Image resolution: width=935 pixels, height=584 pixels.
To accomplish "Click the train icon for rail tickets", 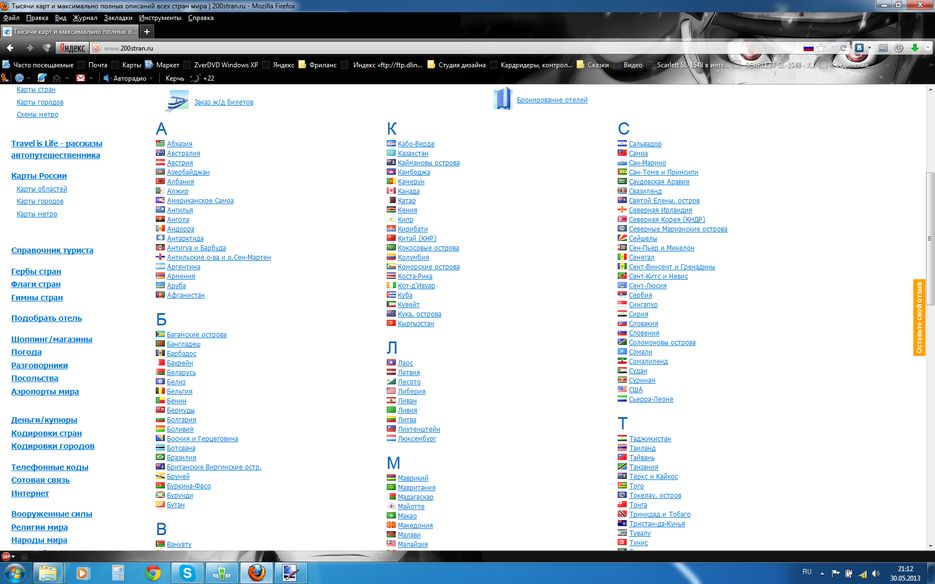I will 177,101.
